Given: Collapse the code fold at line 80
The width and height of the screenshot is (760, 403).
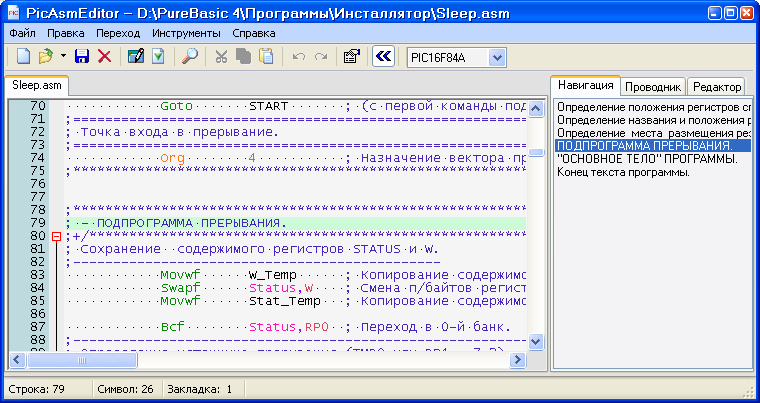Looking at the screenshot, I should pyautogui.click(x=57, y=236).
